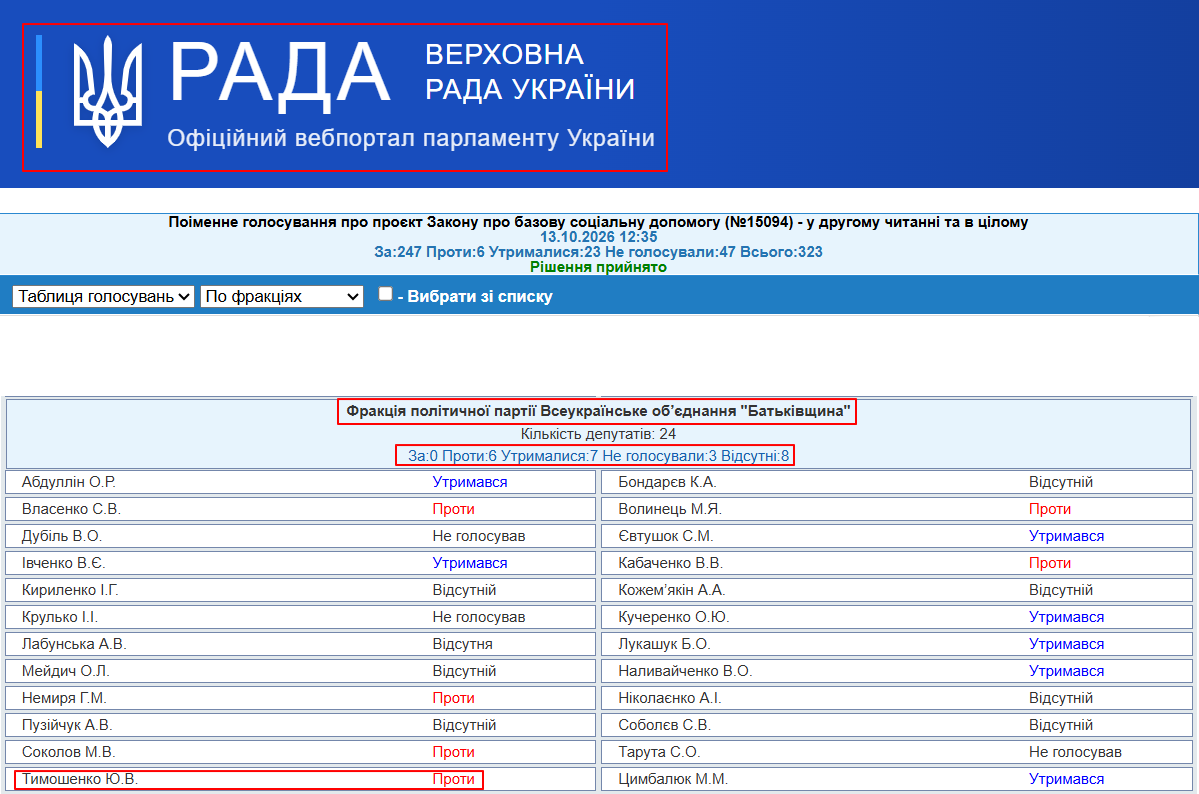Viewport: 1199px width, 794px height.
Task: Click the Ukrainian trident emblem logo
Action: [108, 92]
